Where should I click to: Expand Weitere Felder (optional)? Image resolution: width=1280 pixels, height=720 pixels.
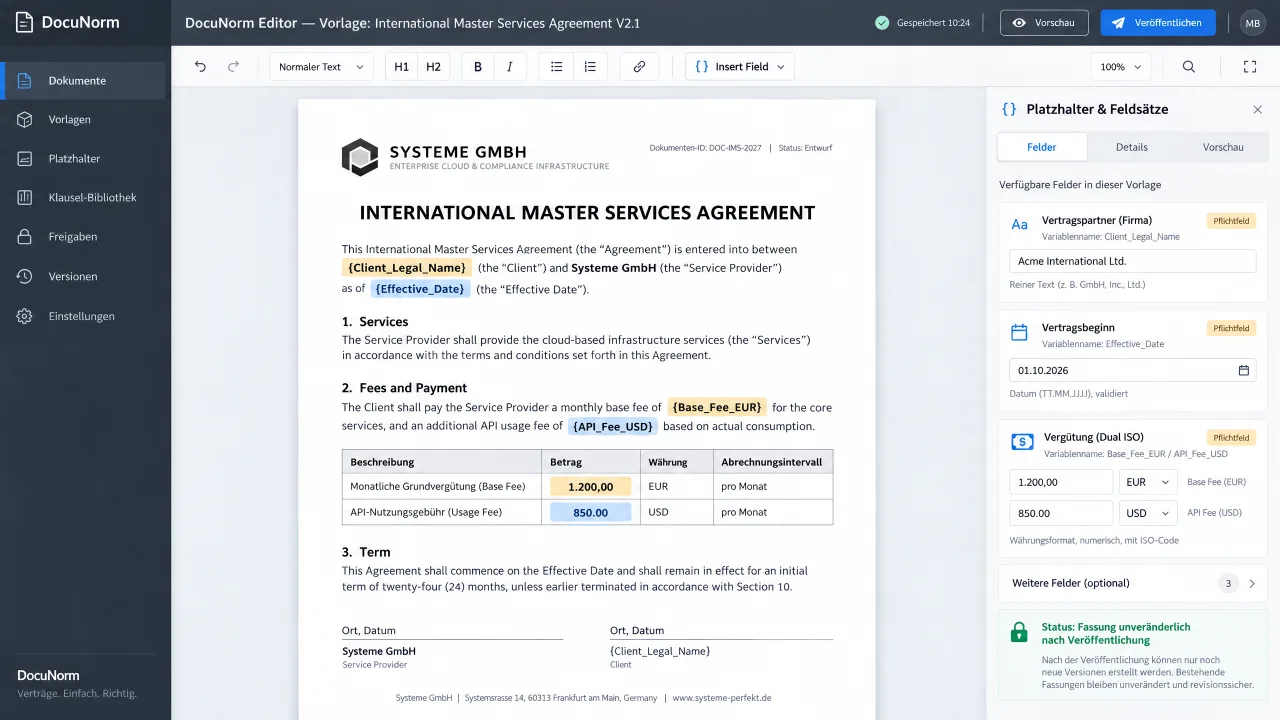coord(1133,583)
